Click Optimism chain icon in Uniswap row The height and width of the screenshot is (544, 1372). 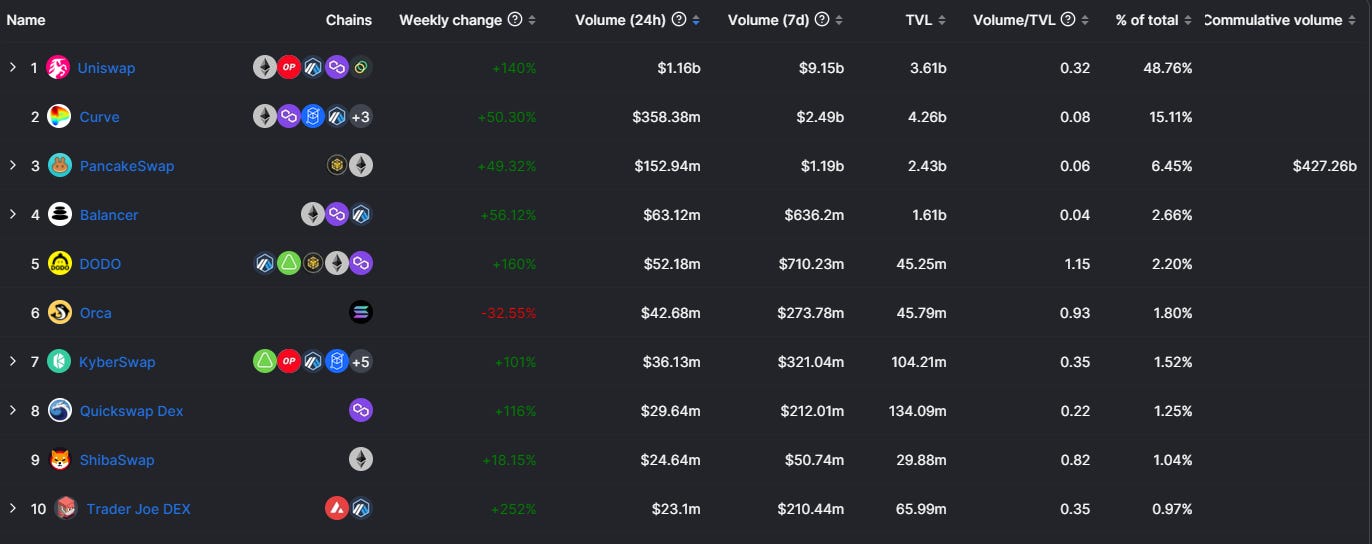(x=289, y=68)
